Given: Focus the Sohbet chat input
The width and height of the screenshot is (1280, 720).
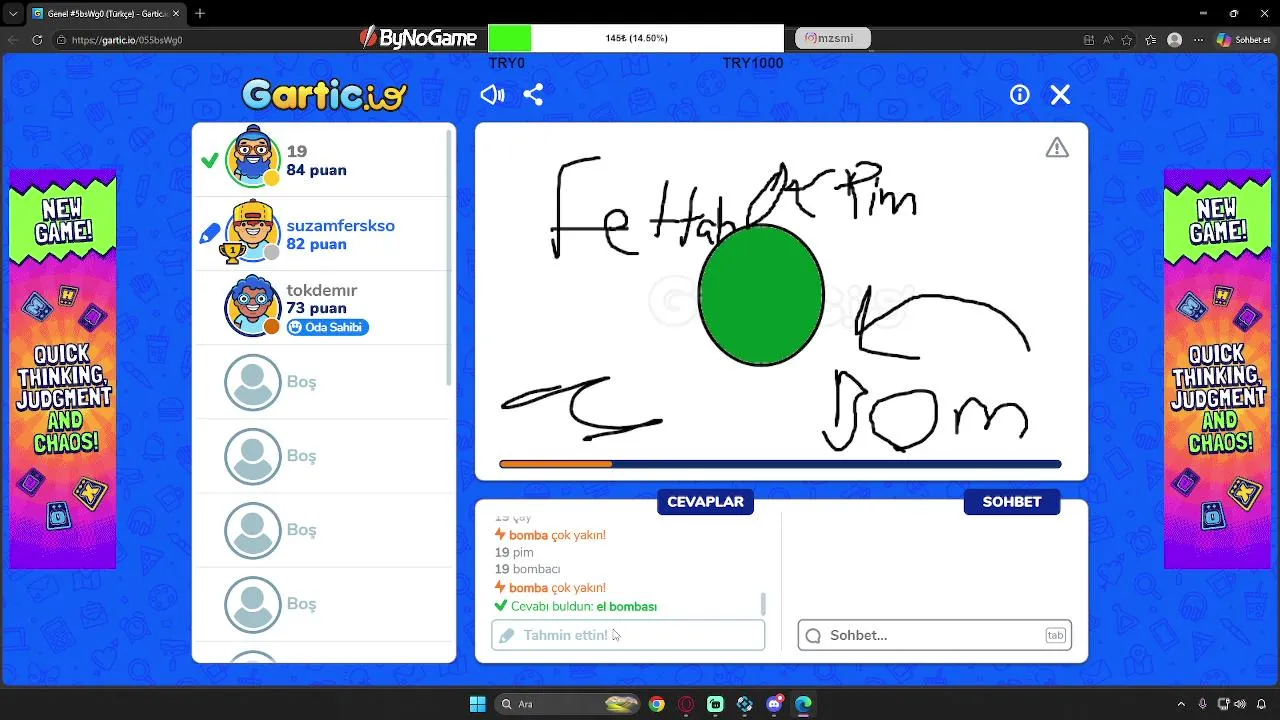Looking at the screenshot, I should point(934,635).
